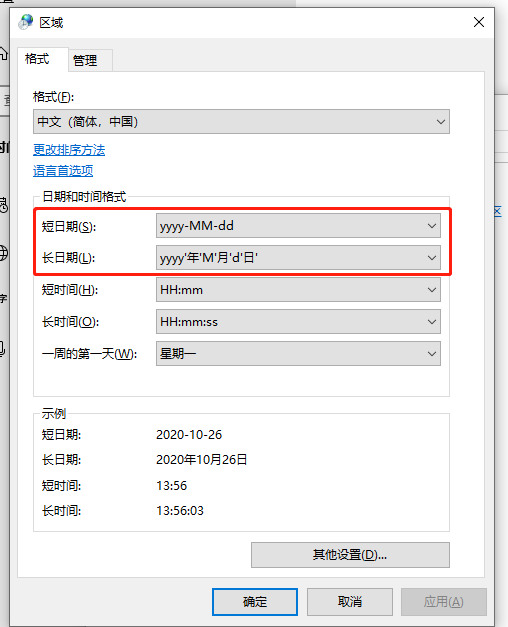Click the Region globe icon in title bar
Screen dimensions: 508x627
point(26,22)
